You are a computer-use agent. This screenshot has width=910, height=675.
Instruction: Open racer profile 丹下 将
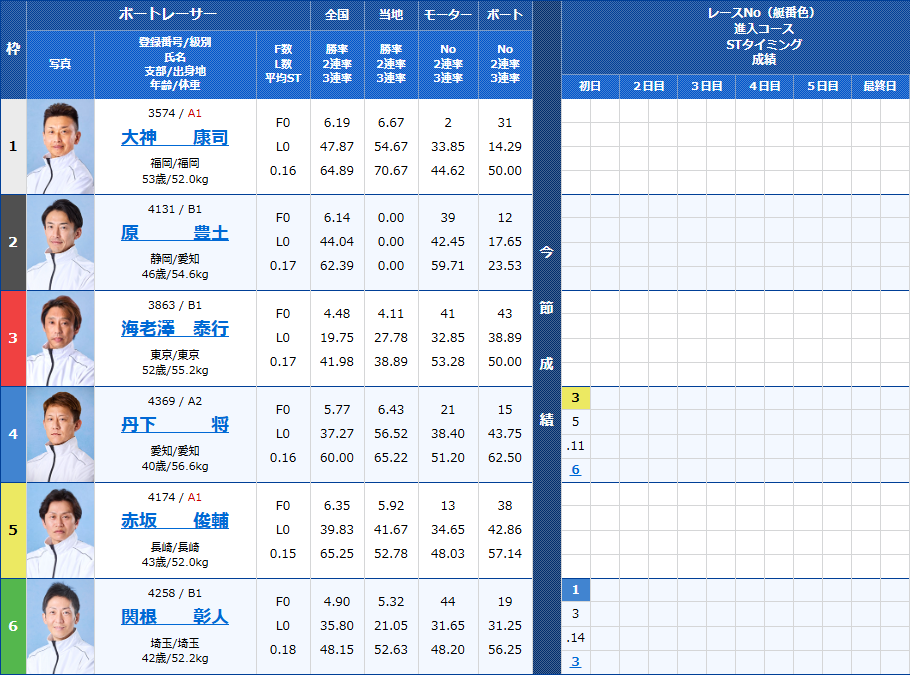click(175, 425)
